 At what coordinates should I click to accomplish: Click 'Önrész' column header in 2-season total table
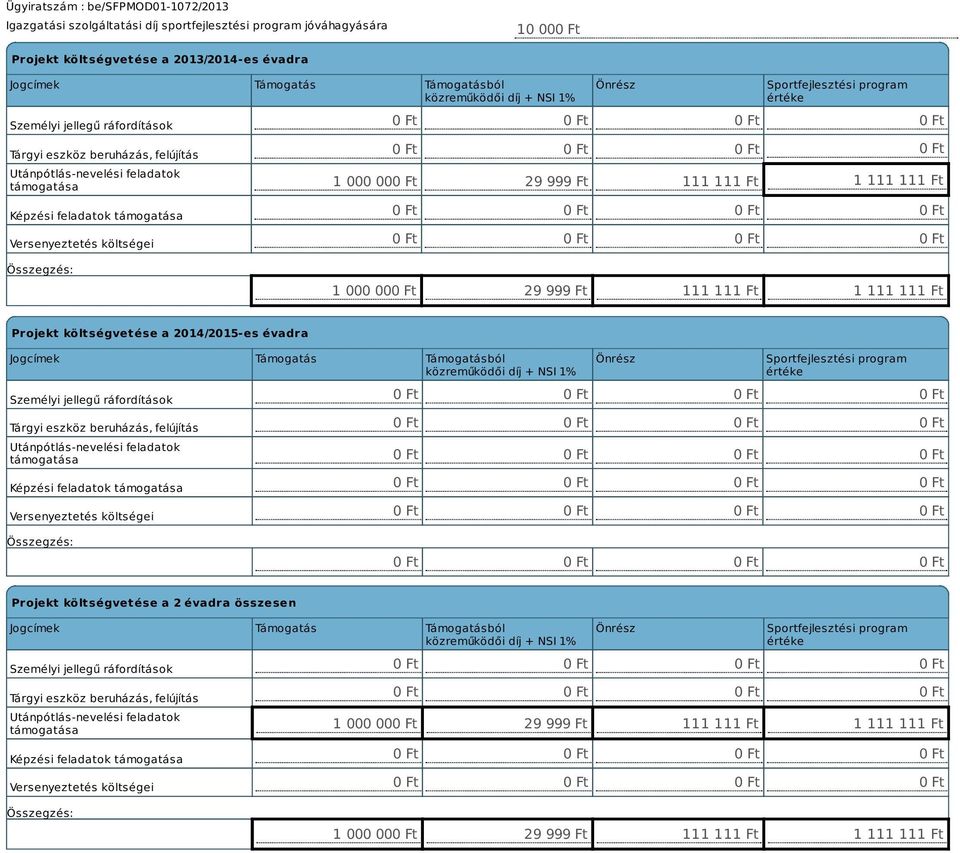[x=615, y=628]
